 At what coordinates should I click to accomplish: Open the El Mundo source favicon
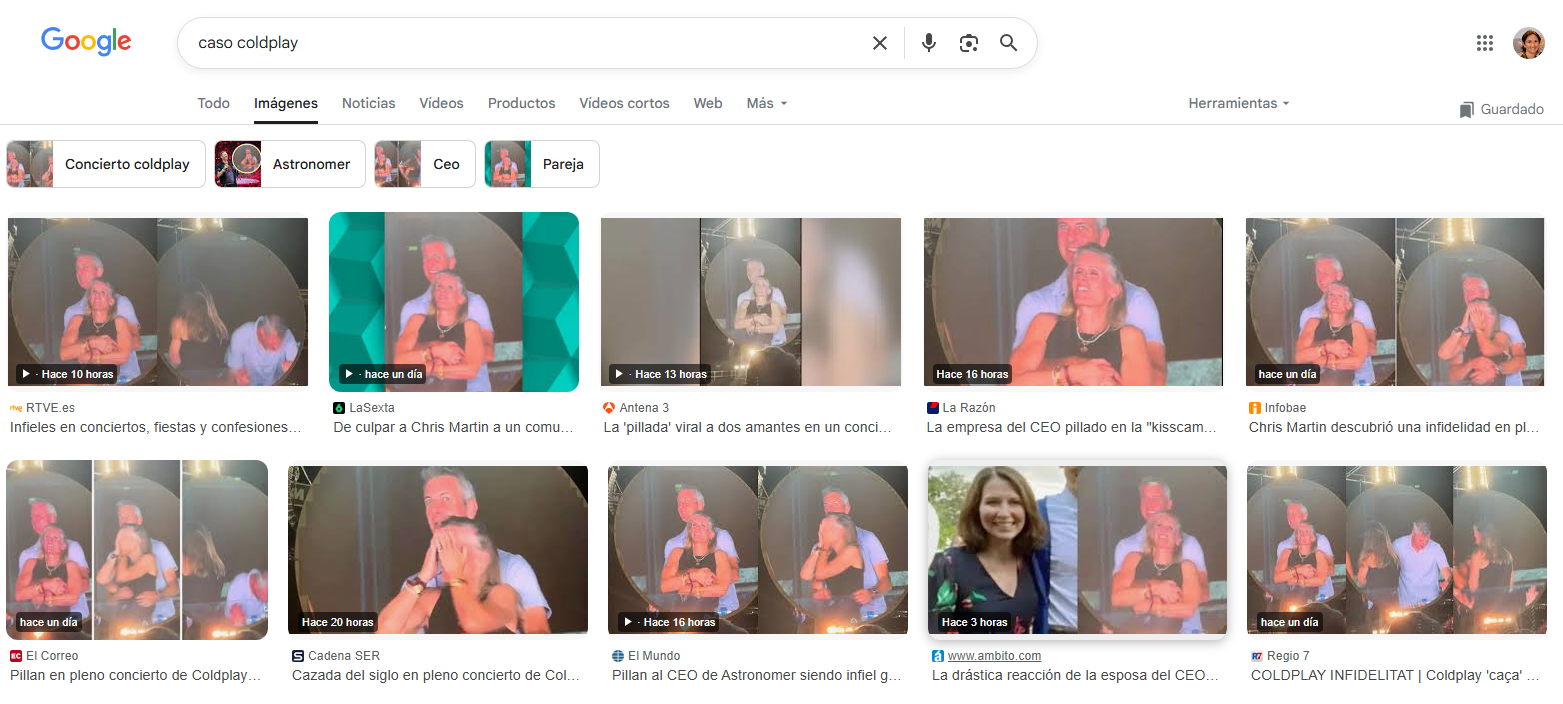pyautogui.click(x=618, y=656)
